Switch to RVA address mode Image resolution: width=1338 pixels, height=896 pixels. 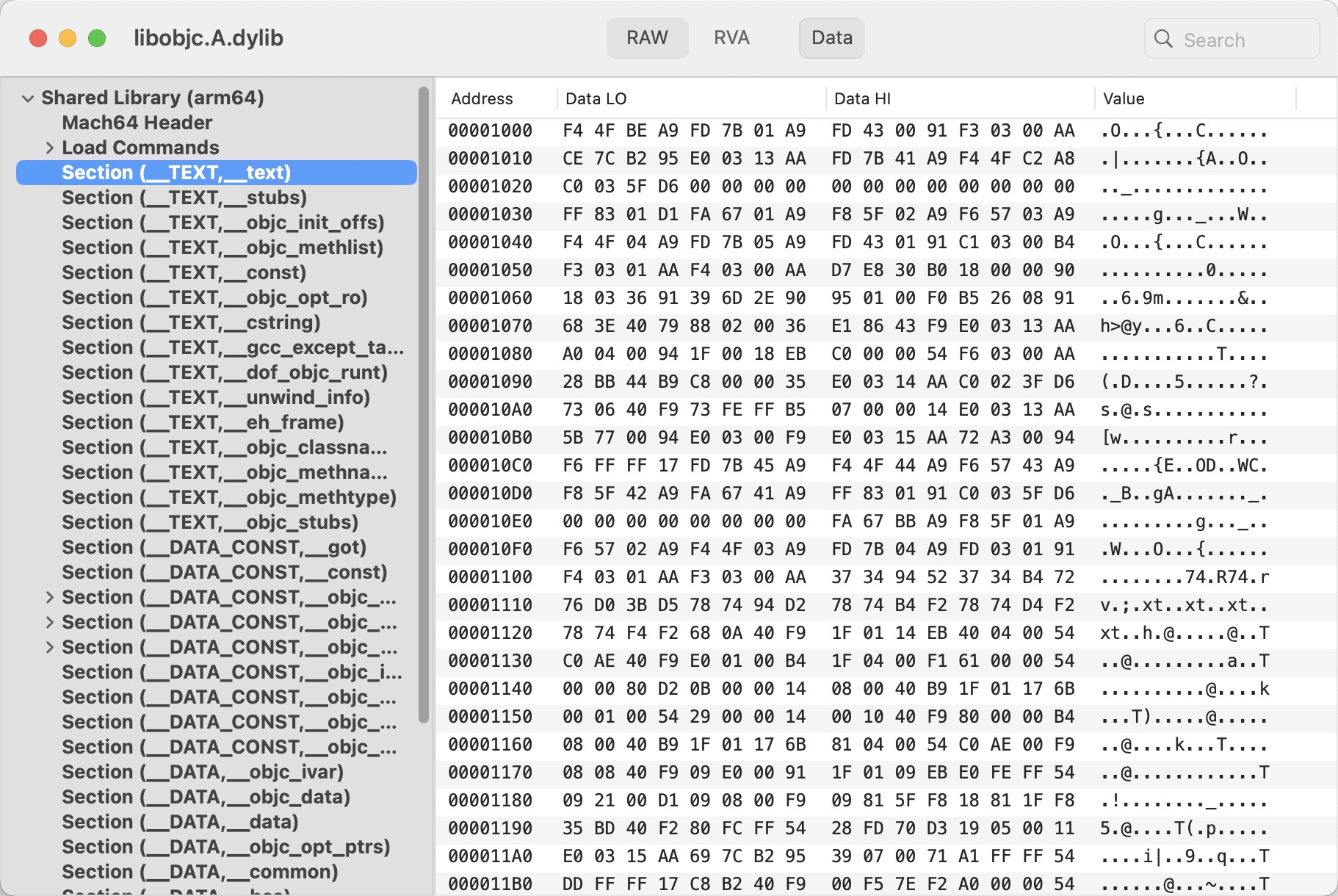(x=731, y=38)
